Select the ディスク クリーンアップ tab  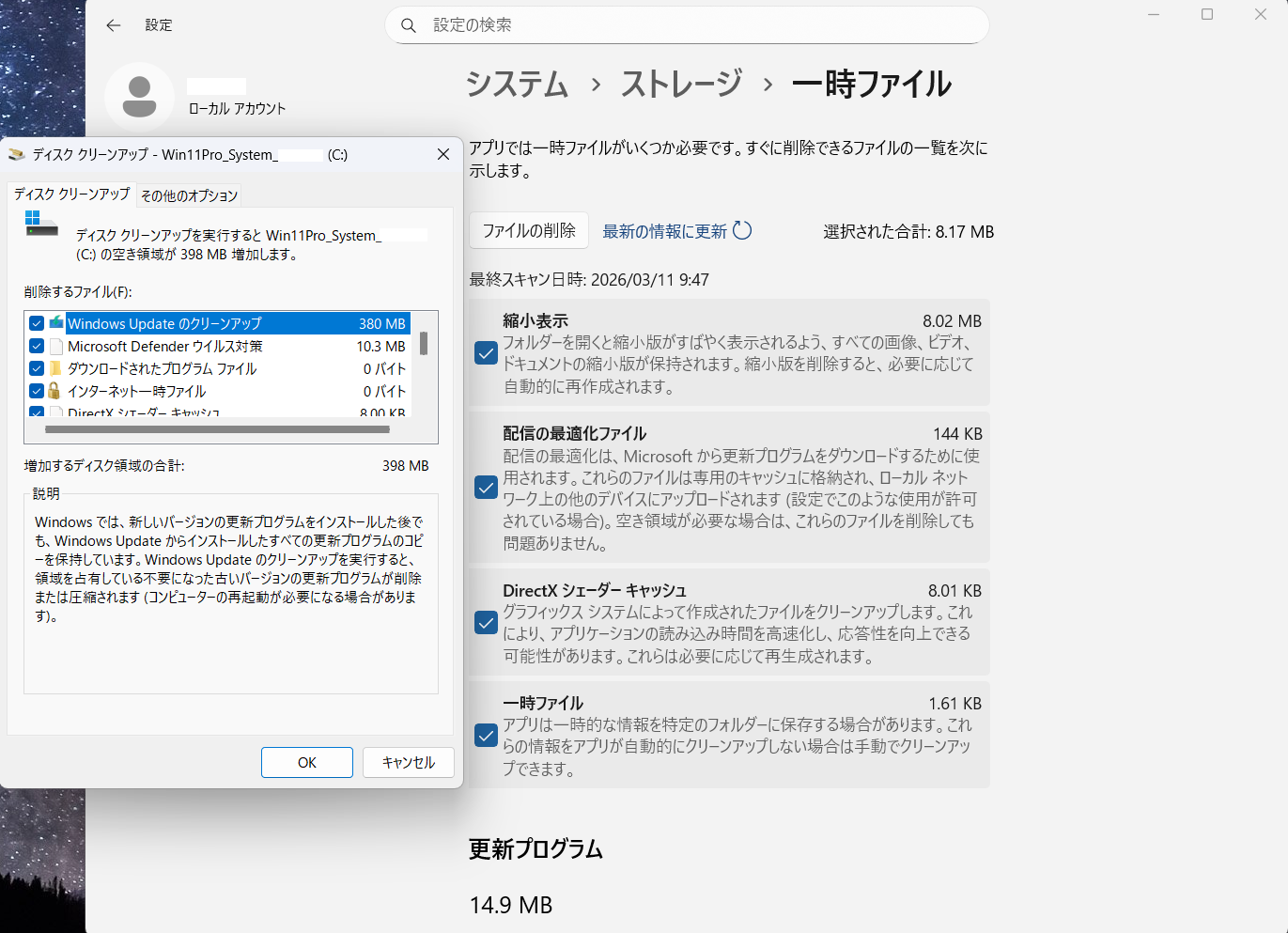[71, 194]
